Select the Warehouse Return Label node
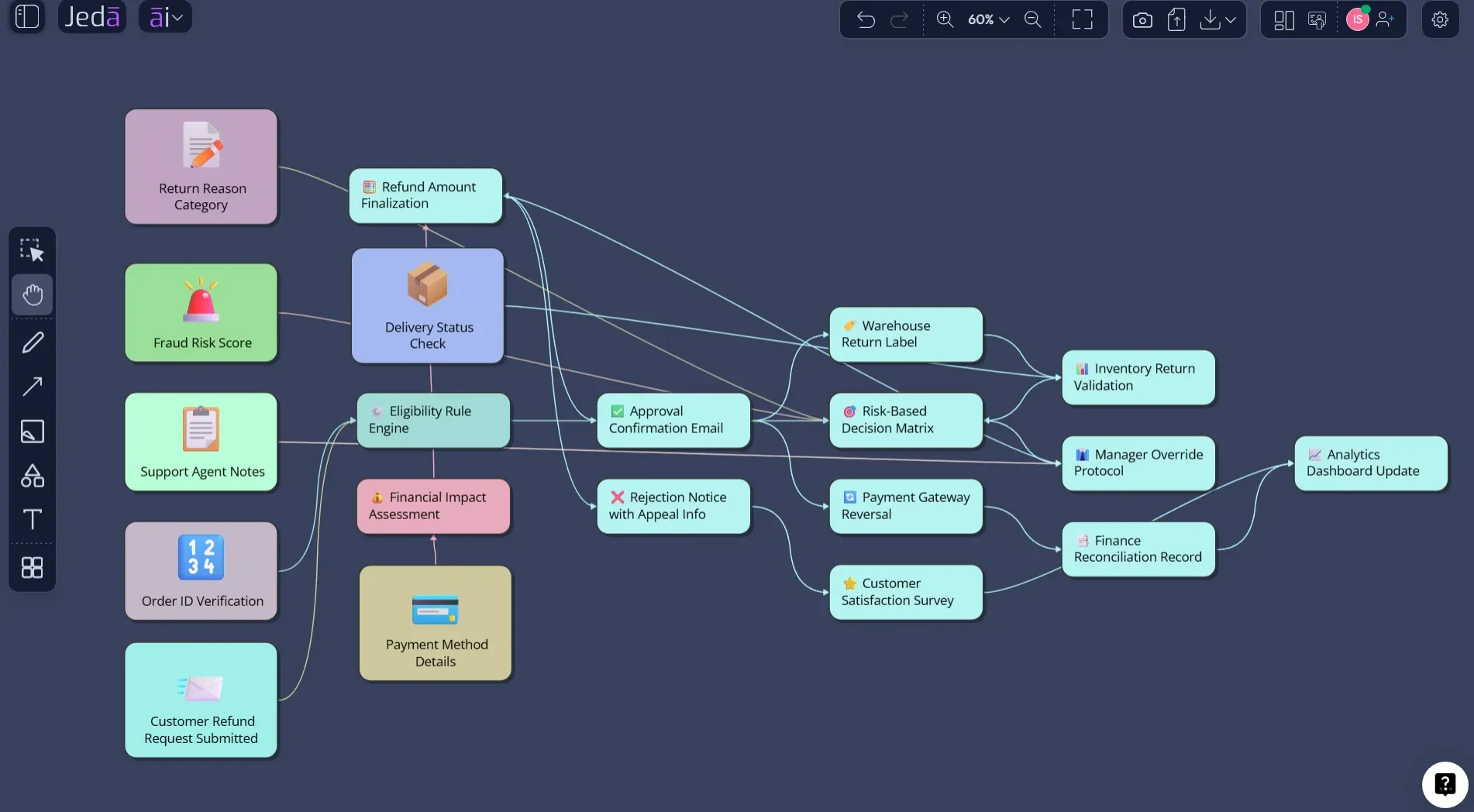The height and width of the screenshot is (812, 1474). [x=906, y=334]
